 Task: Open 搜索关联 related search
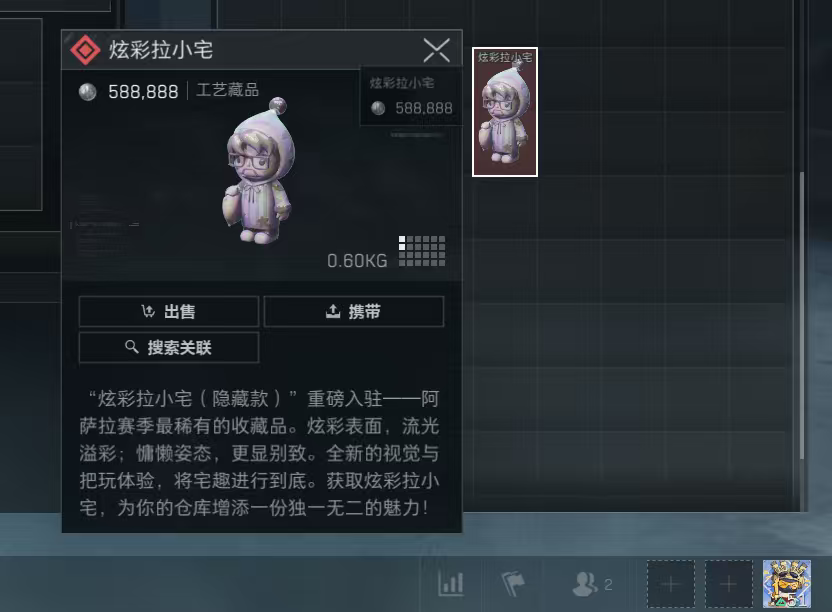(169, 348)
